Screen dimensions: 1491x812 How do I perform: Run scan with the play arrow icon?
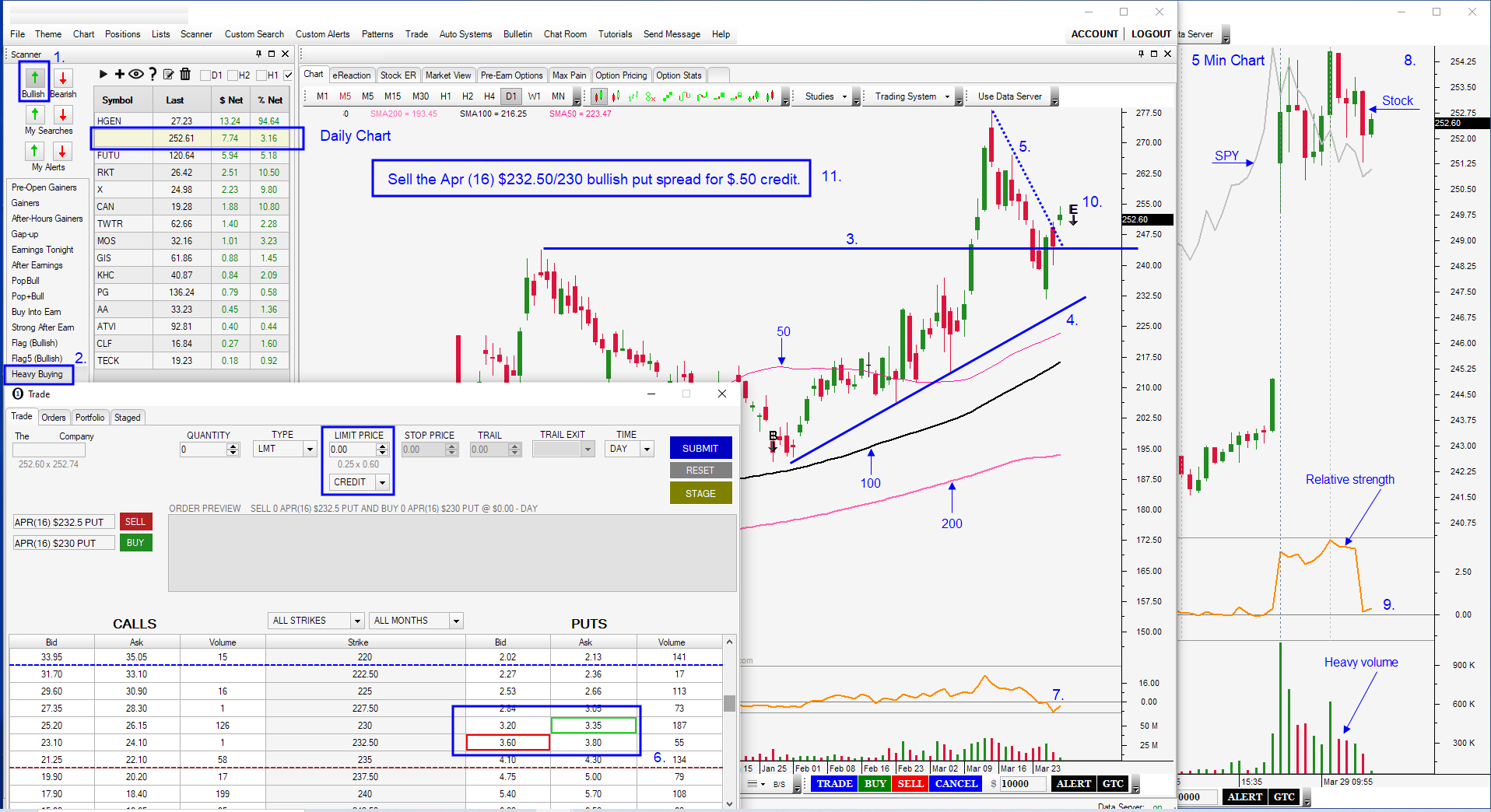[x=103, y=74]
